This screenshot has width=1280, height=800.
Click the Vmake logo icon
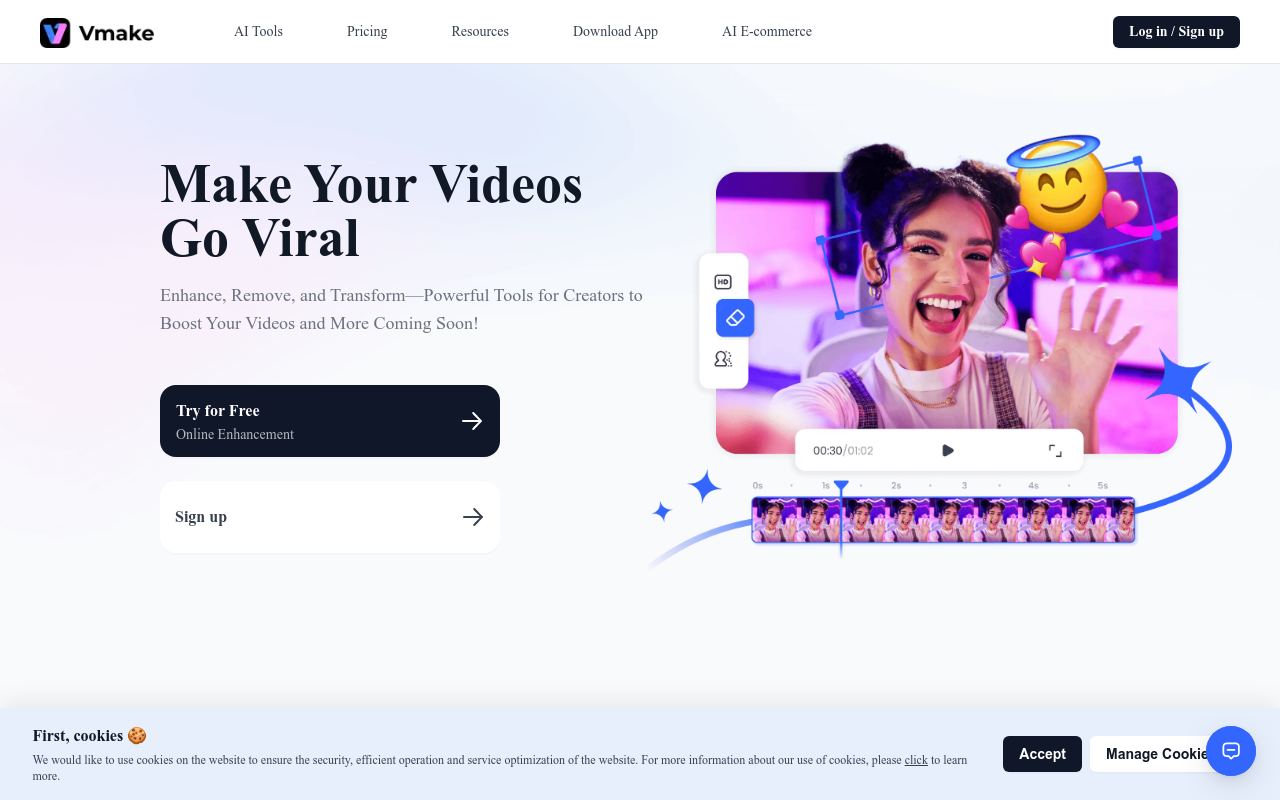[55, 33]
